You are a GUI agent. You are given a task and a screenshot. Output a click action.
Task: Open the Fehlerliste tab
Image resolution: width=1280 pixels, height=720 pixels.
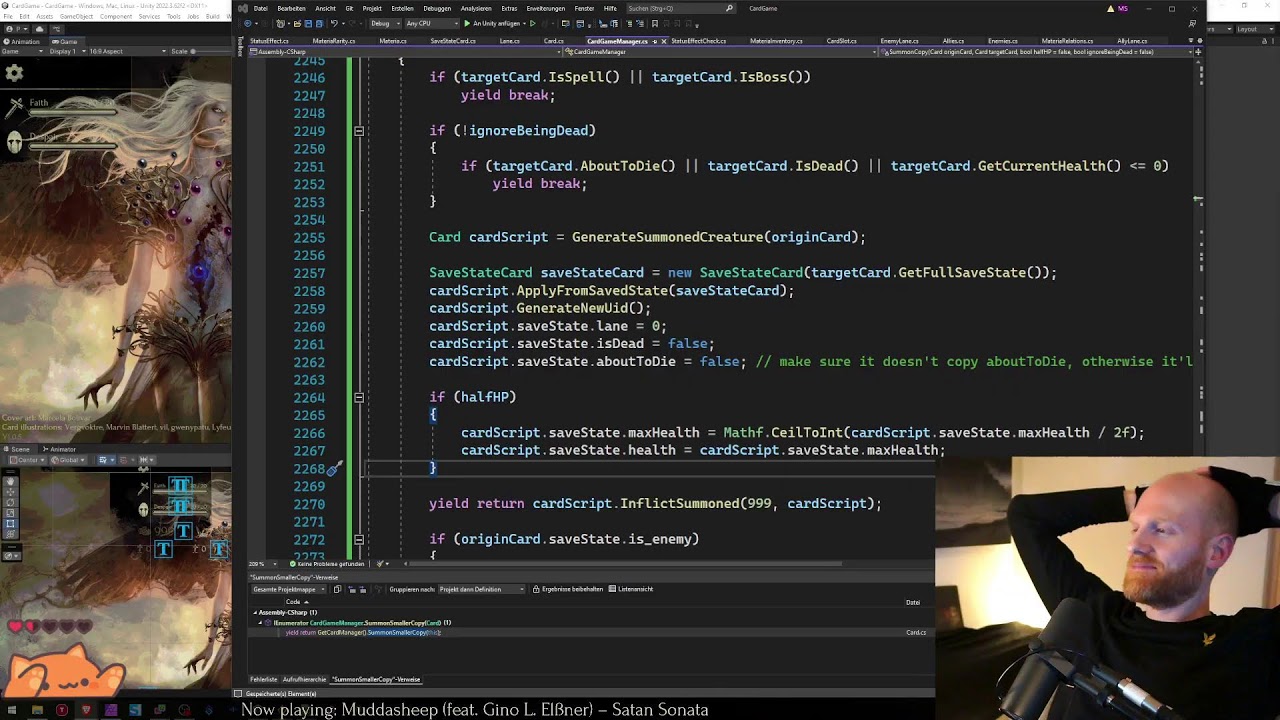(263, 679)
